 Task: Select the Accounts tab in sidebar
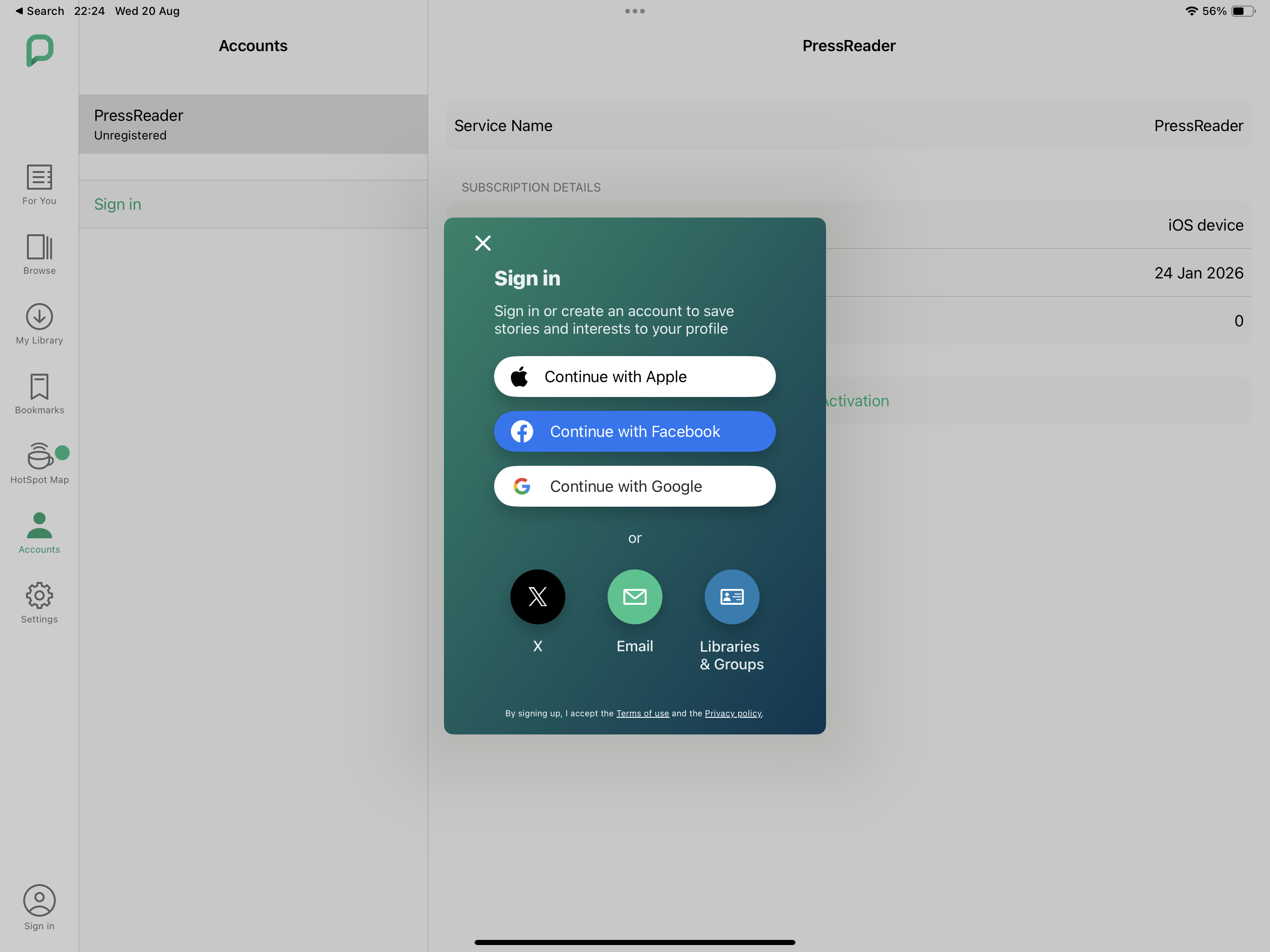[39, 532]
